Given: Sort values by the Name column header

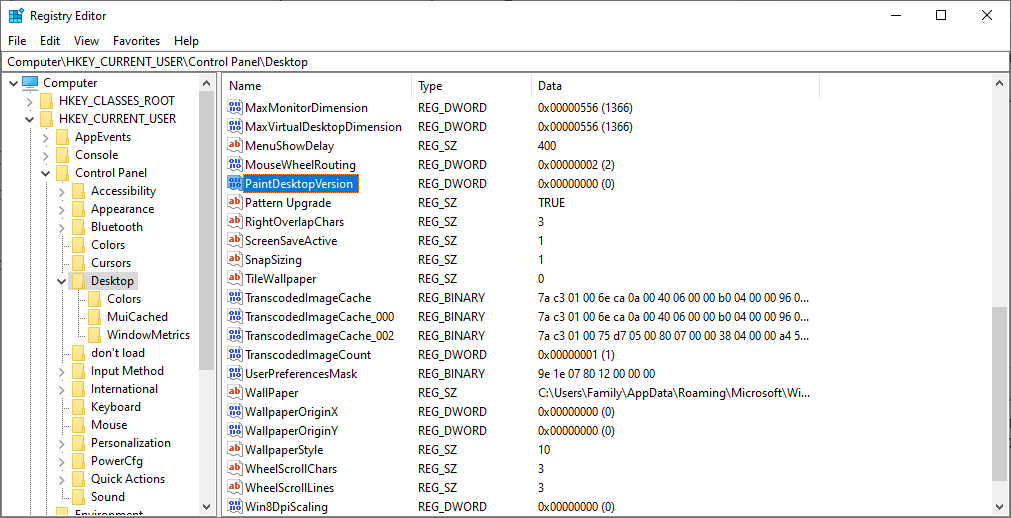Looking at the screenshot, I should click(317, 86).
